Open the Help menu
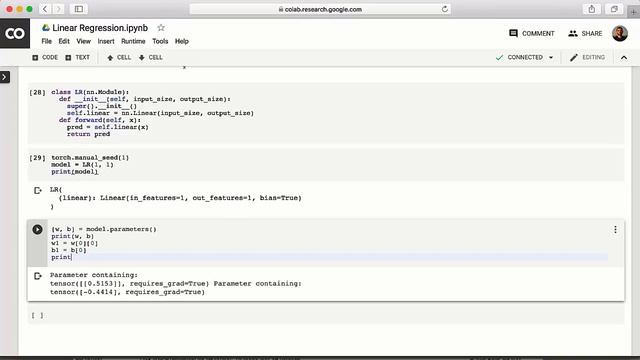The width and height of the screenshot is (640, 360). [182, 41]
